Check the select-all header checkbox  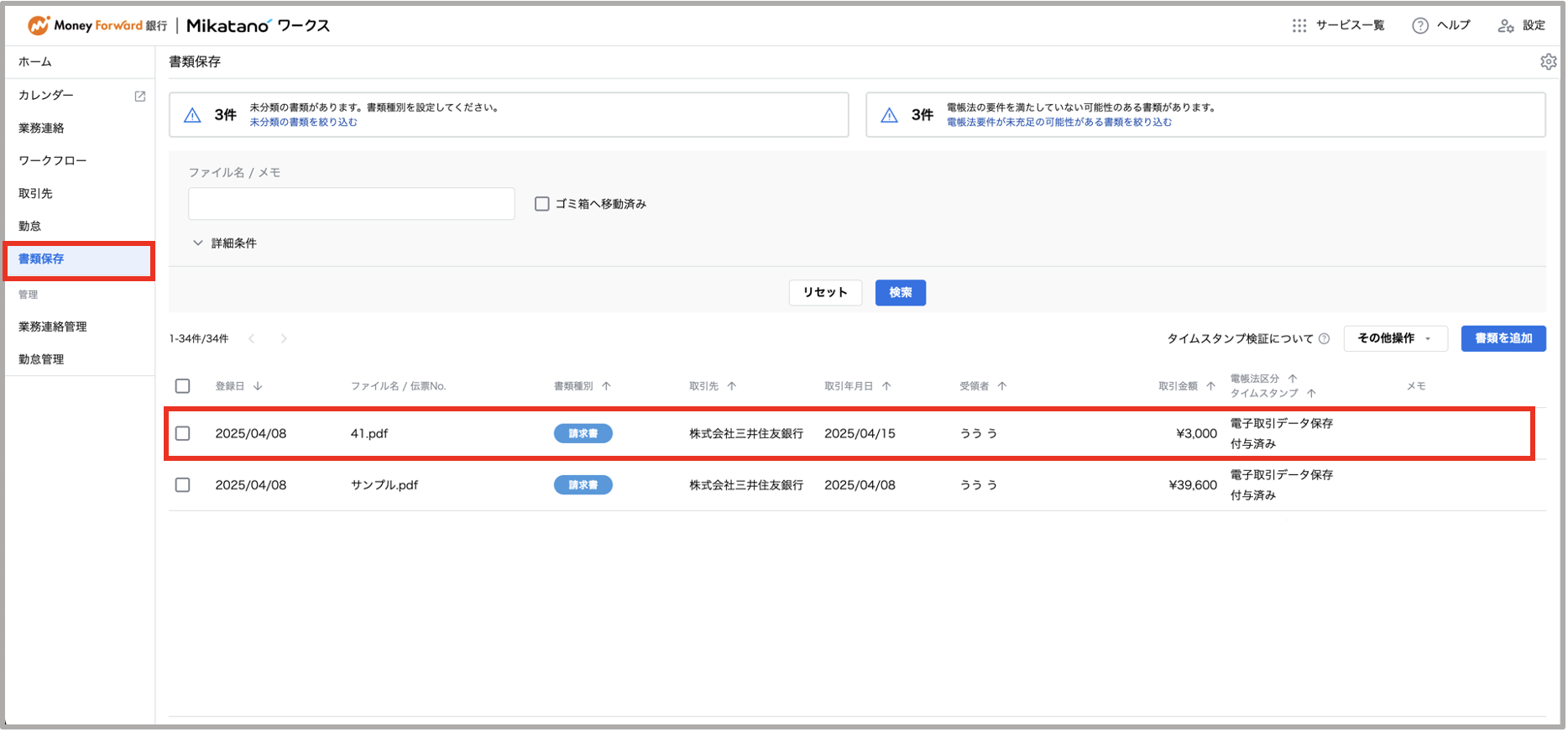pos(183,386)
